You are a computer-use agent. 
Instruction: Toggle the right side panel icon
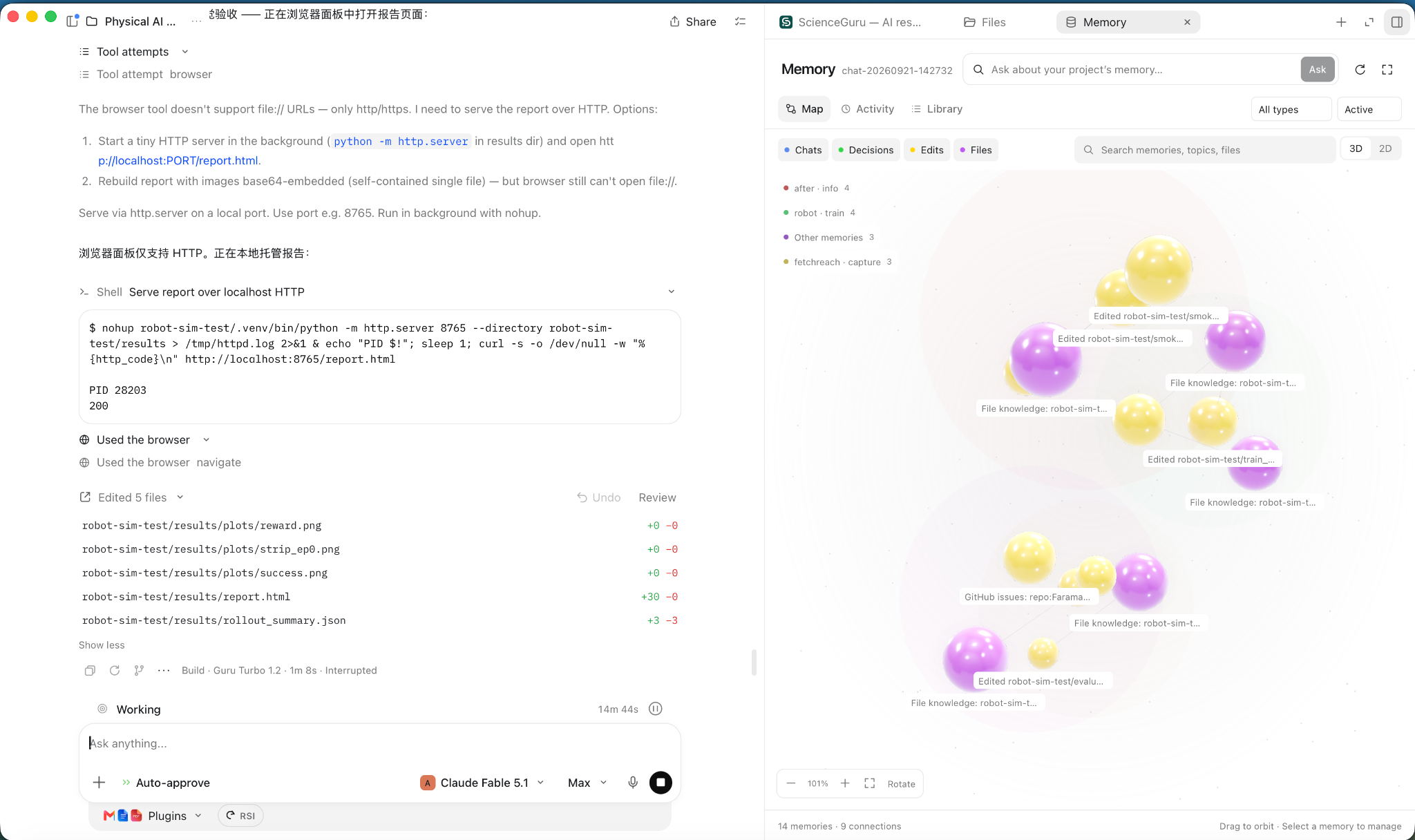coord(1396,22)
